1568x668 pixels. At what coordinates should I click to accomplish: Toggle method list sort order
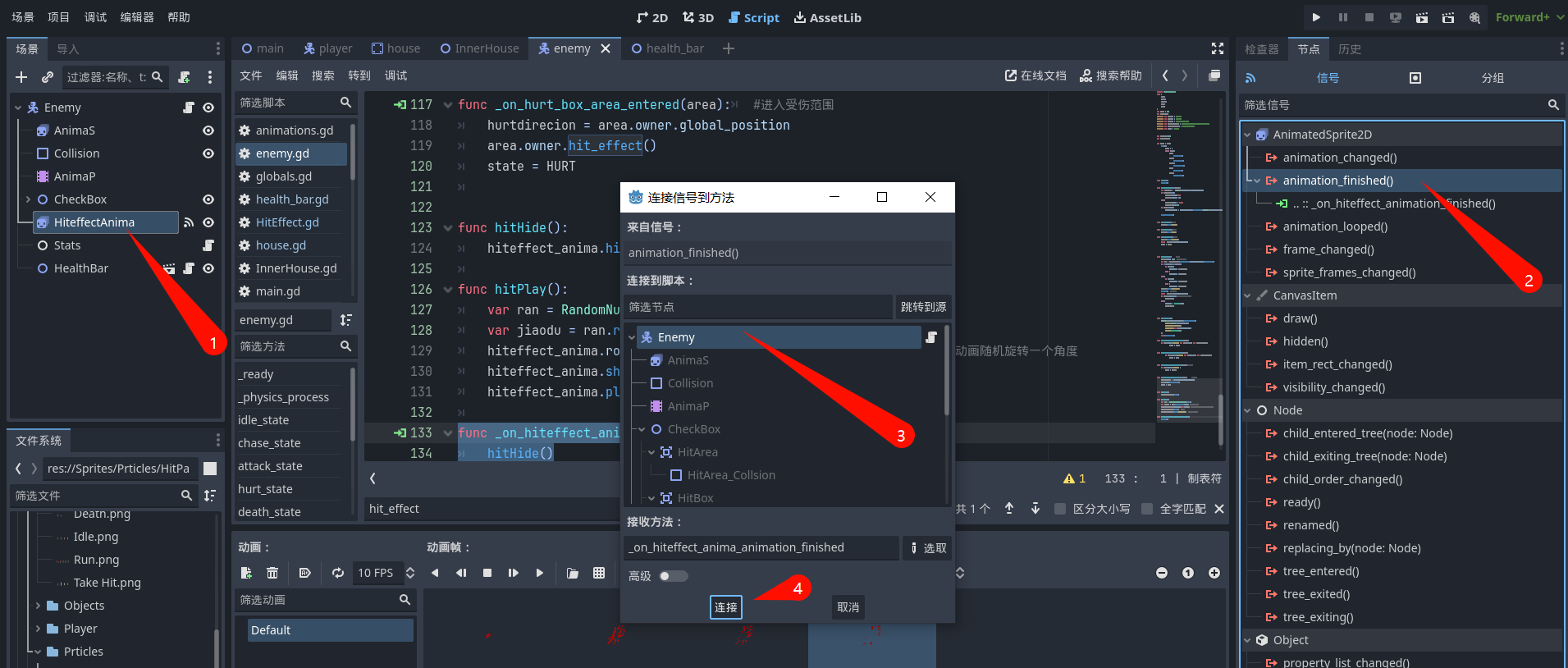(345, 320)
